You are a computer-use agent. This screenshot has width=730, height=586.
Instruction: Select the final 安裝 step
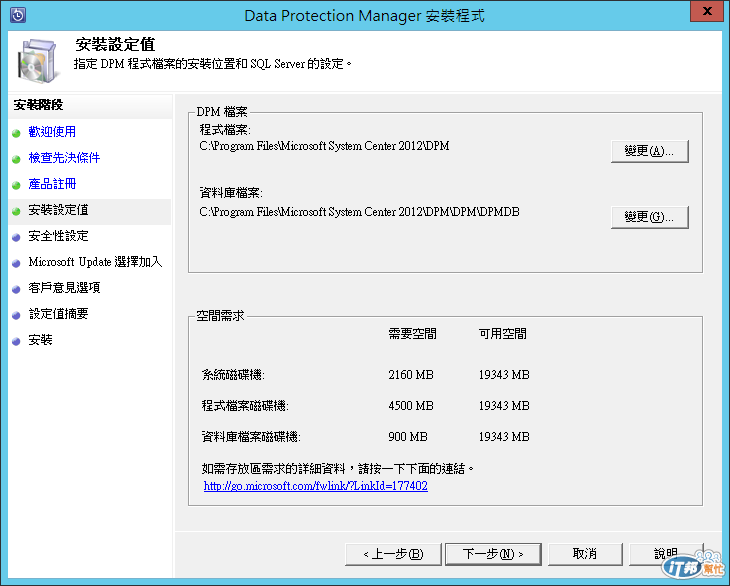click(41, 340)
